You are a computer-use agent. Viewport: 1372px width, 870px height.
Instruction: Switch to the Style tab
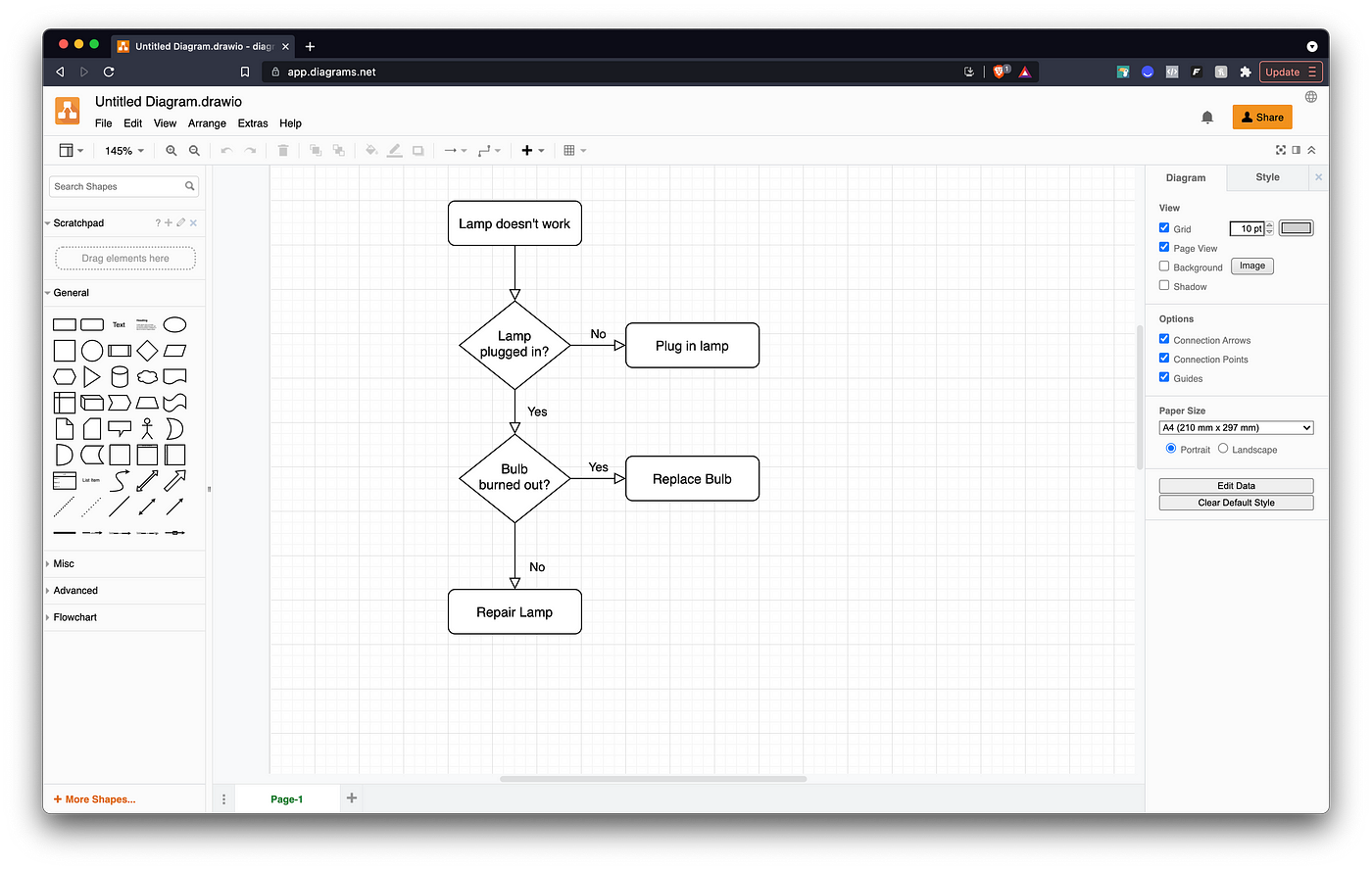pyautogui.click(x=1267, y=177)
